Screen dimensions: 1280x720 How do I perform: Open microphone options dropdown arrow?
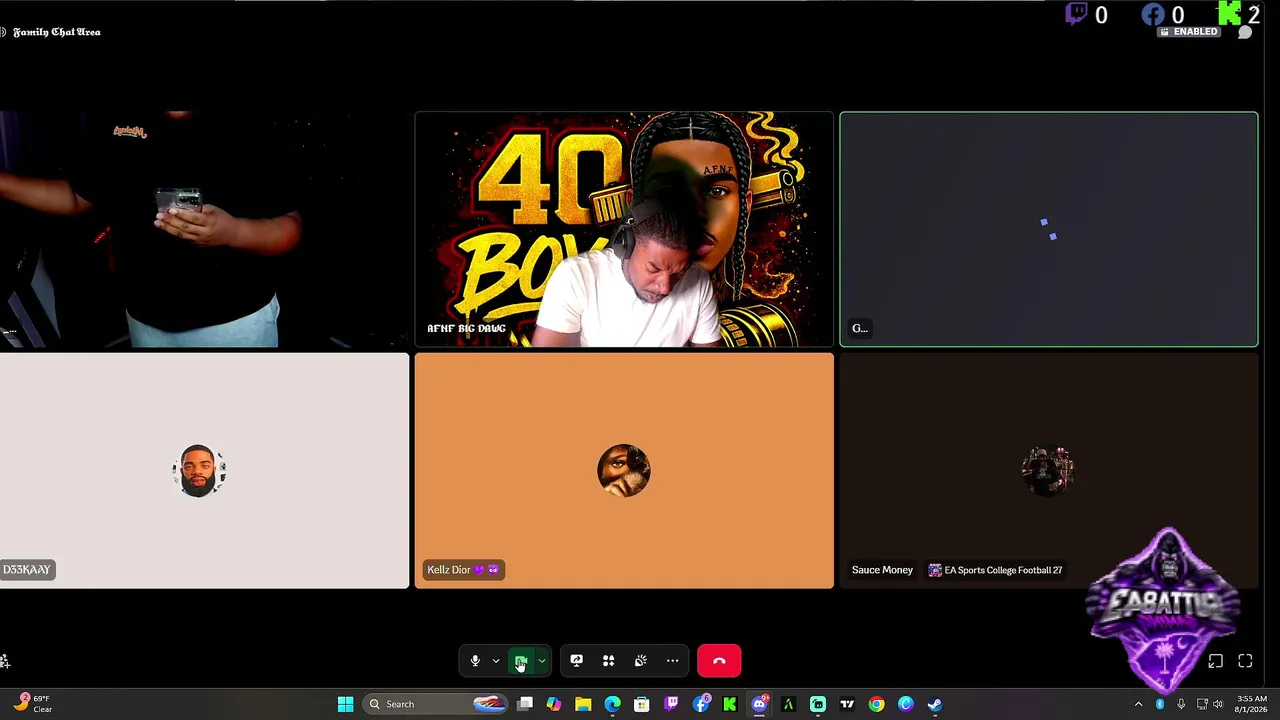495,661
